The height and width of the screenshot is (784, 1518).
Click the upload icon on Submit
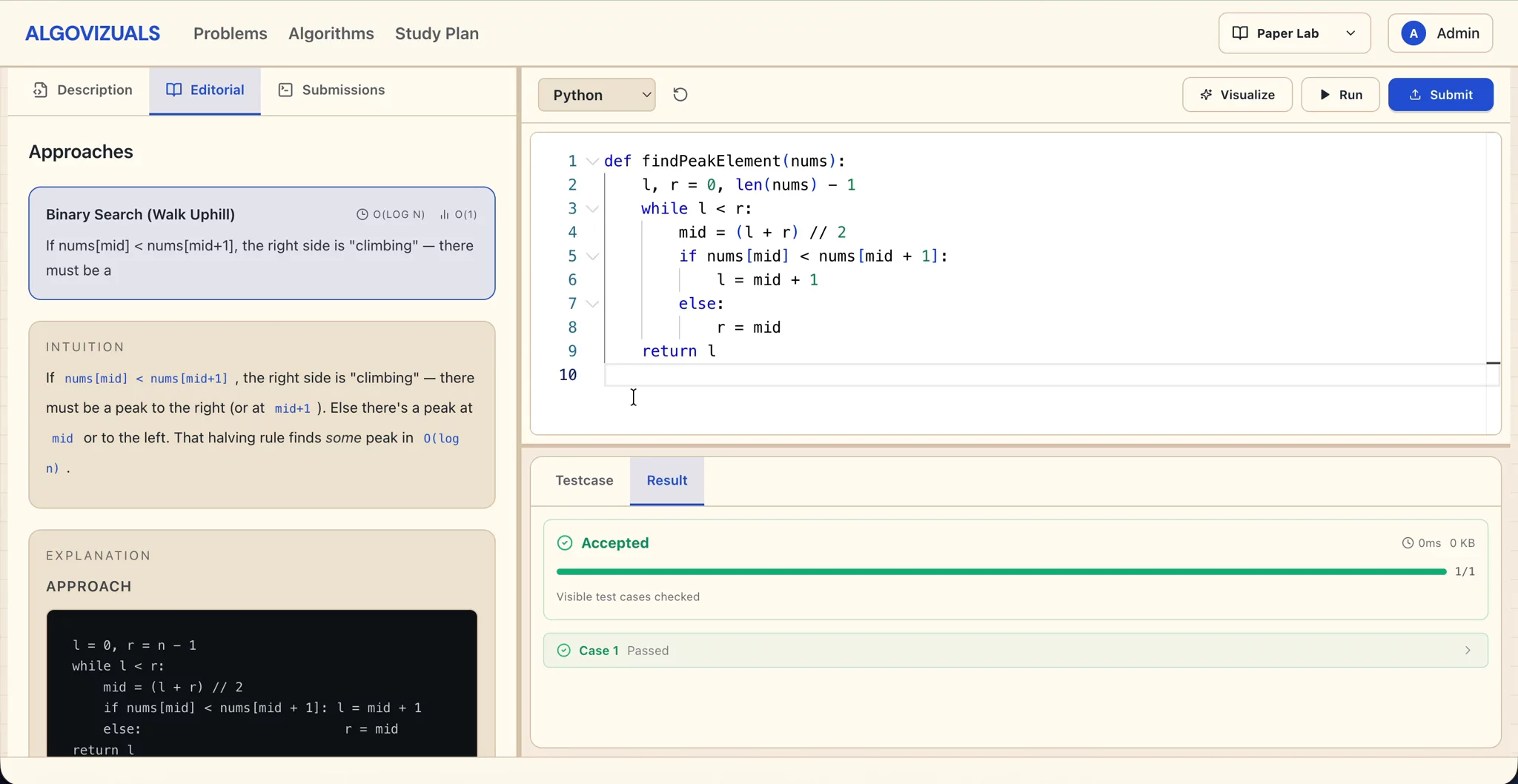click(1415, 95)
